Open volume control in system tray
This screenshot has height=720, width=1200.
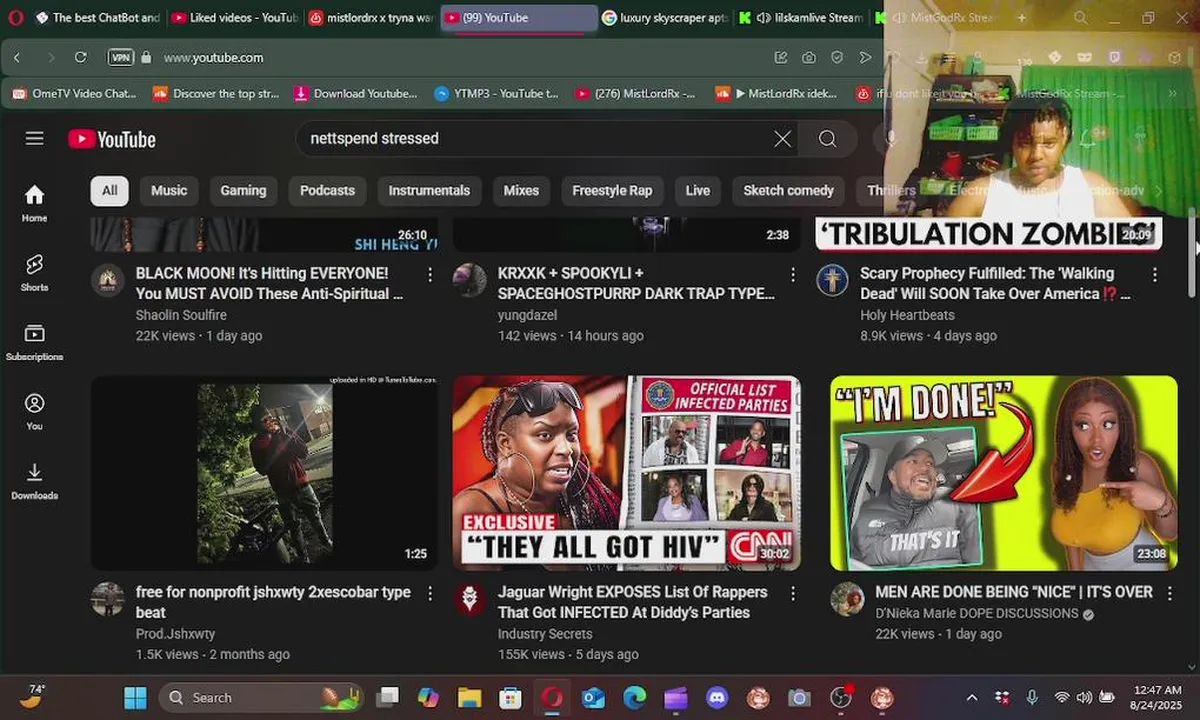(1085, 698)
